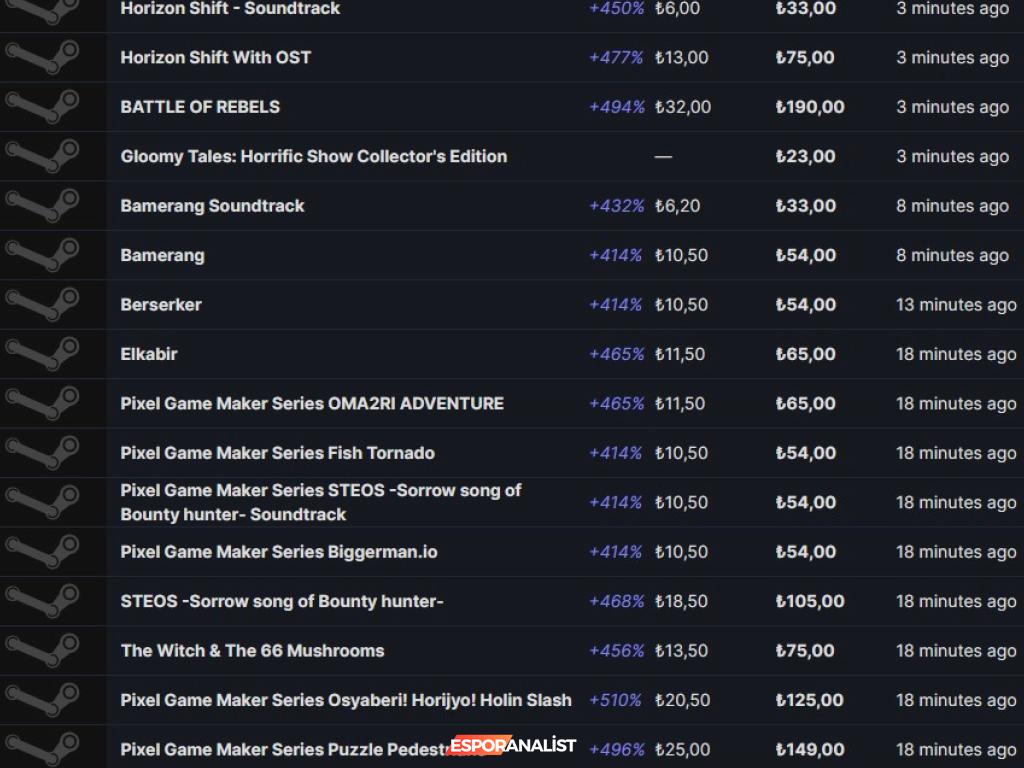Click the ₺190,00 price for BATTLE OF REBELS
This screenshot has width=1024, height=768.
coord(810,107)
